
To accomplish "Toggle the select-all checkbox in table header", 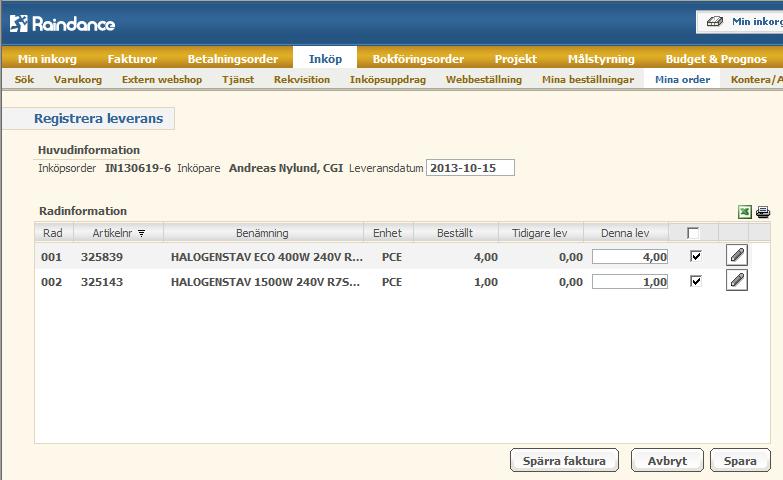I will point(693,233).
